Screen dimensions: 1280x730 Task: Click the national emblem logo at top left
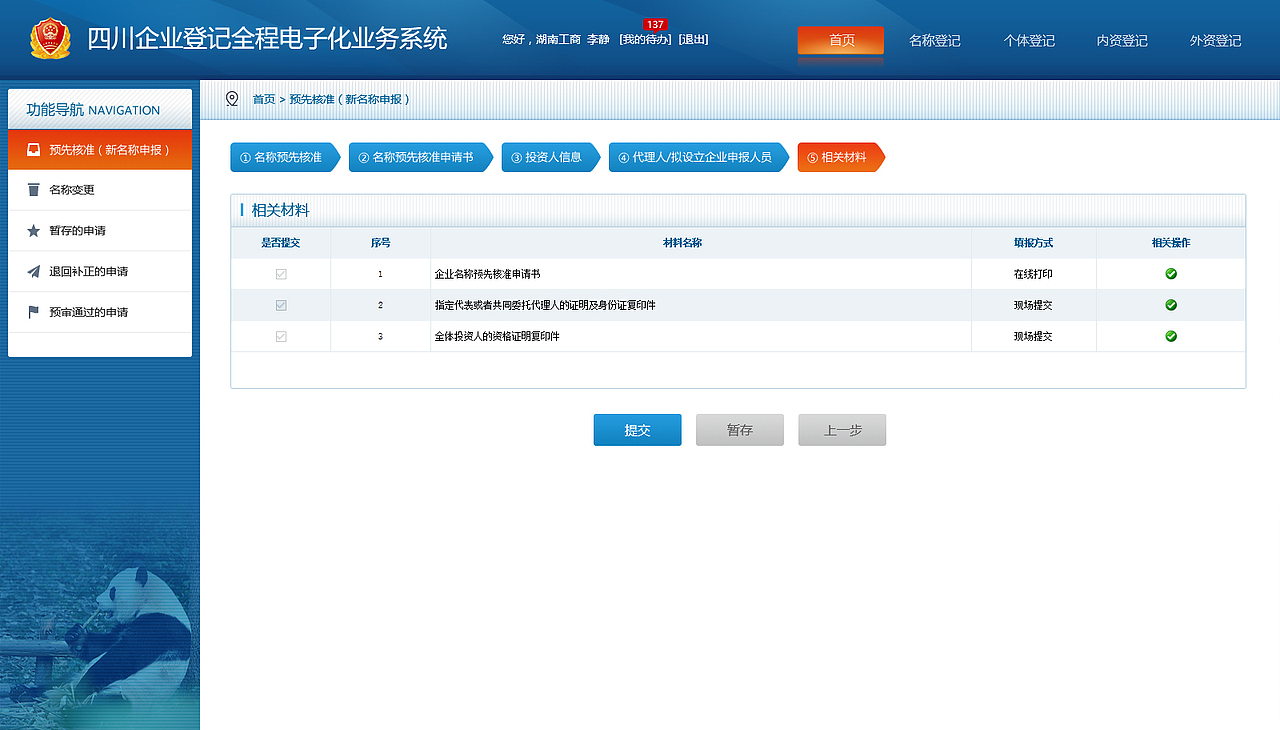pos(52,39)
